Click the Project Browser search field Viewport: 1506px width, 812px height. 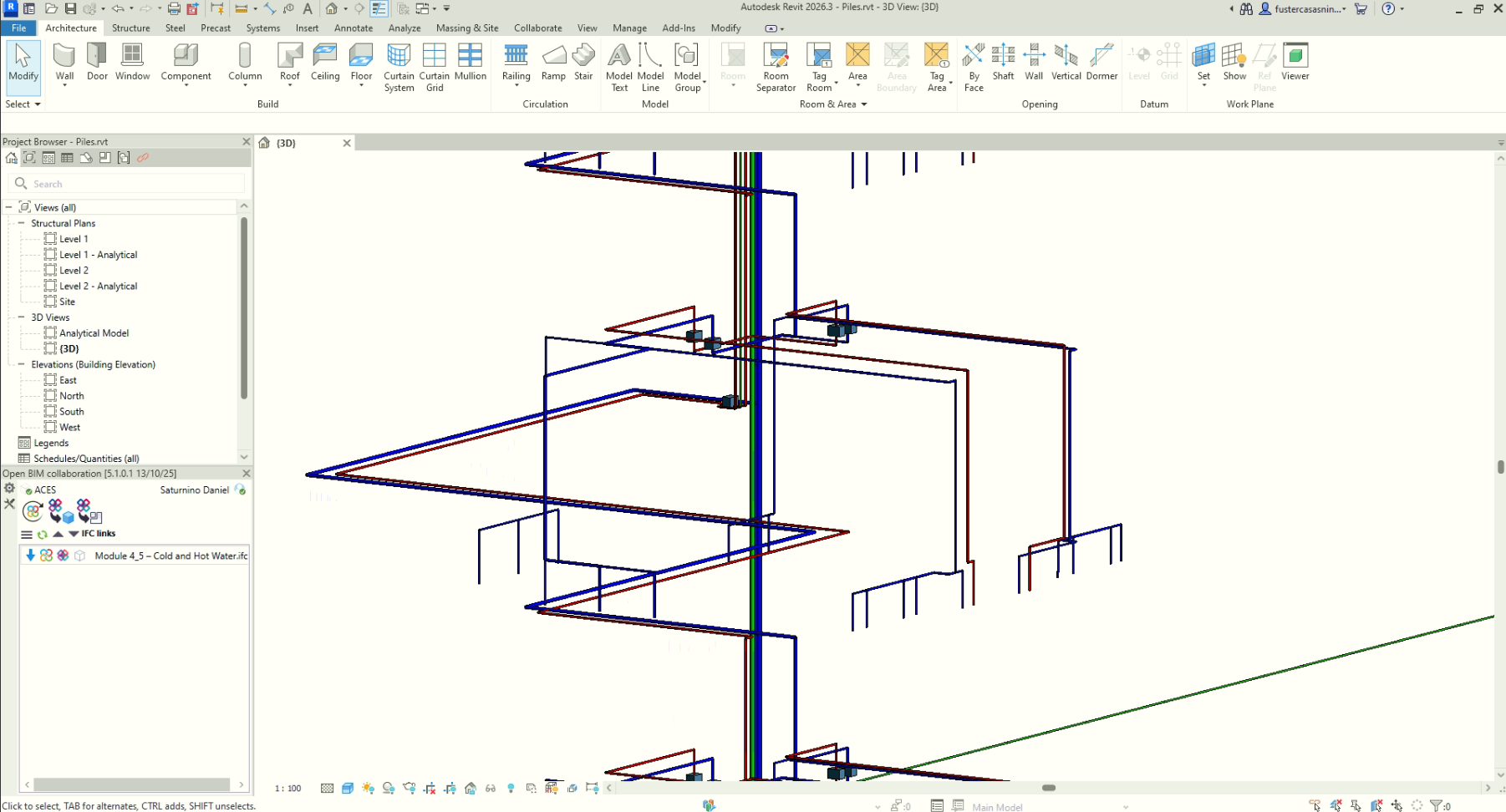(128, 184)
